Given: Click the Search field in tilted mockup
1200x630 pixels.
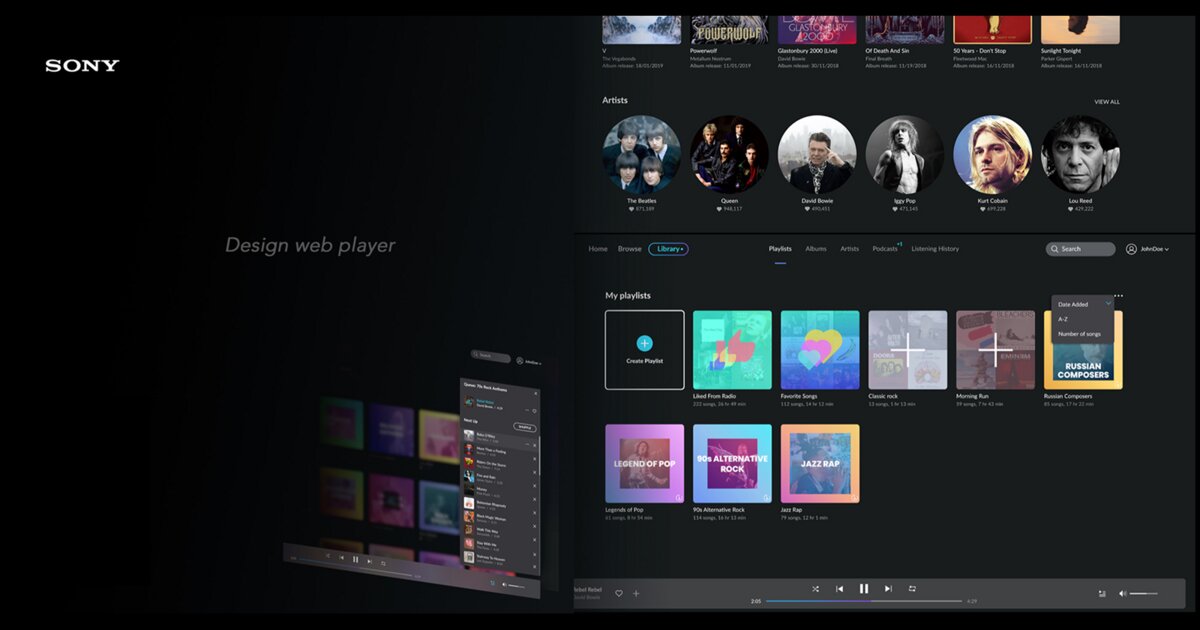Looking at the screenshot, I should click(x=491, y=355).
